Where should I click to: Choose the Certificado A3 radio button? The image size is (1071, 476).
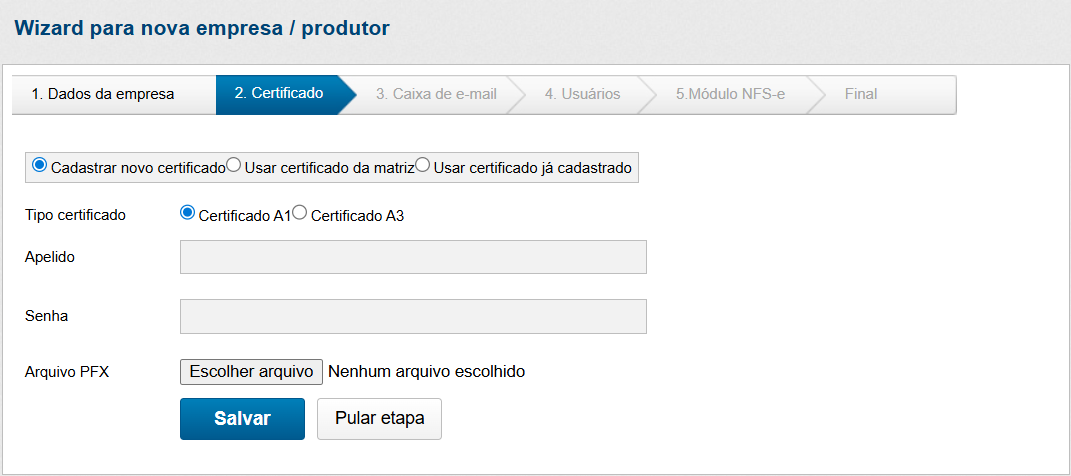coord(299,213)
